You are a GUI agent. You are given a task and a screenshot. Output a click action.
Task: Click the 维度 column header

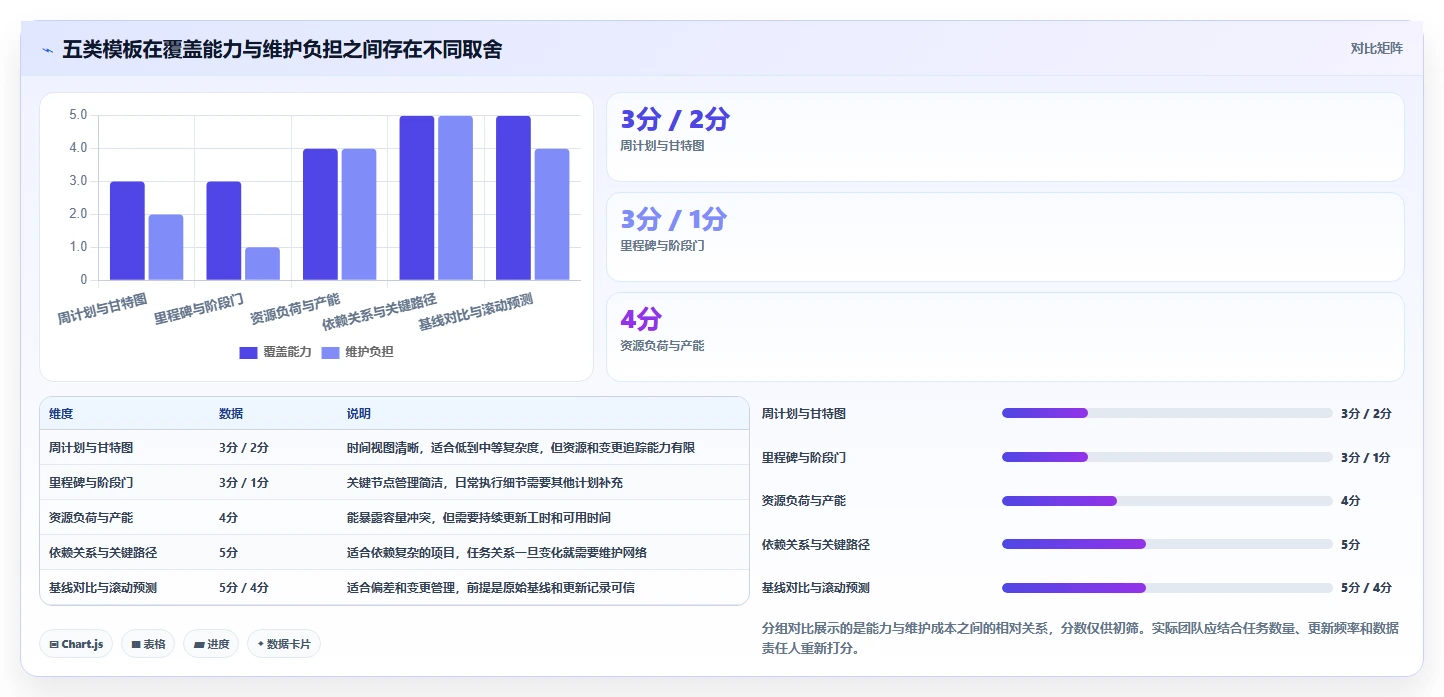pos(61,414)
